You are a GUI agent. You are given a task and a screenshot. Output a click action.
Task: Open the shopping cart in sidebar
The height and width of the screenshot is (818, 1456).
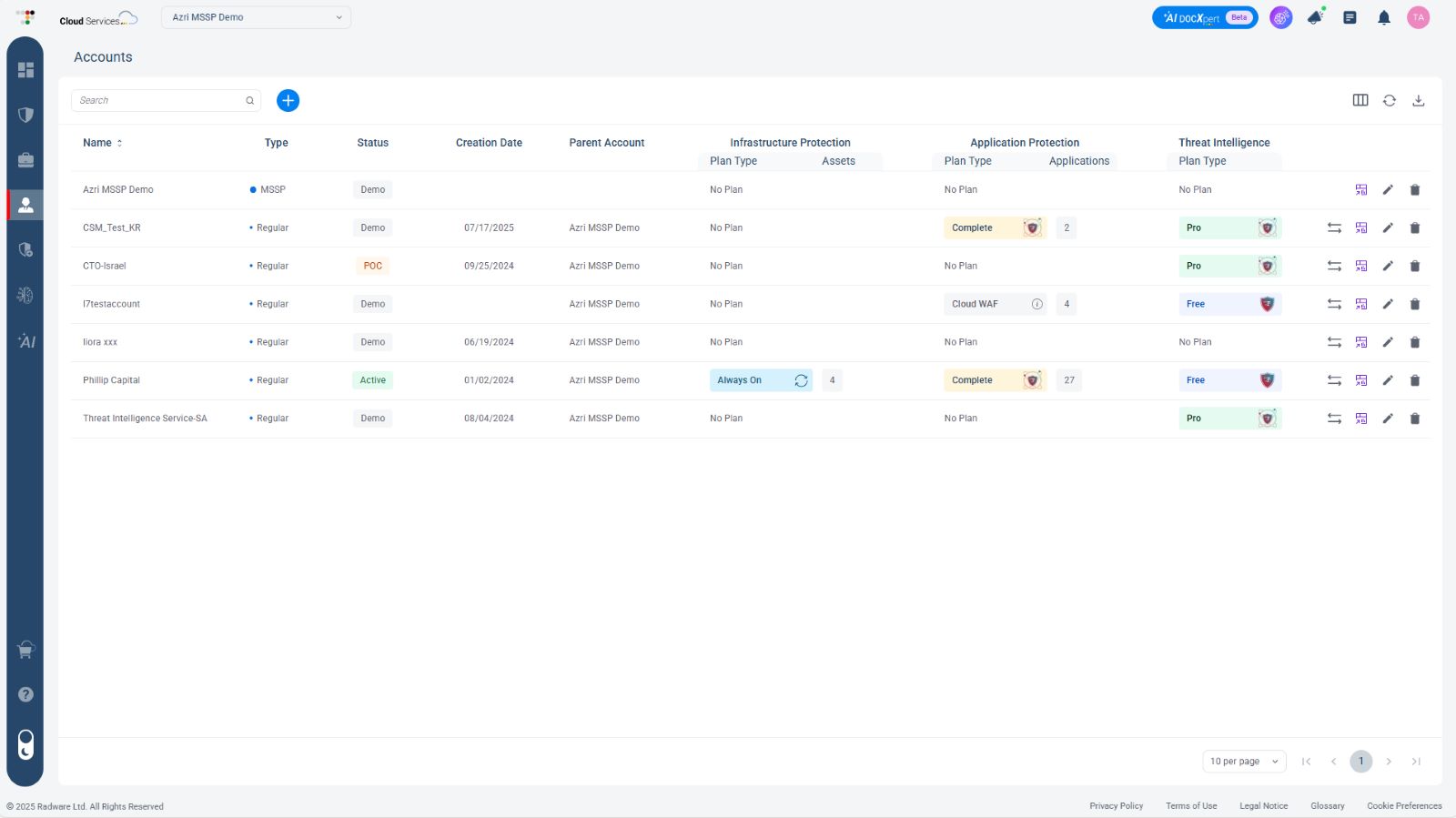click(25, 650)
